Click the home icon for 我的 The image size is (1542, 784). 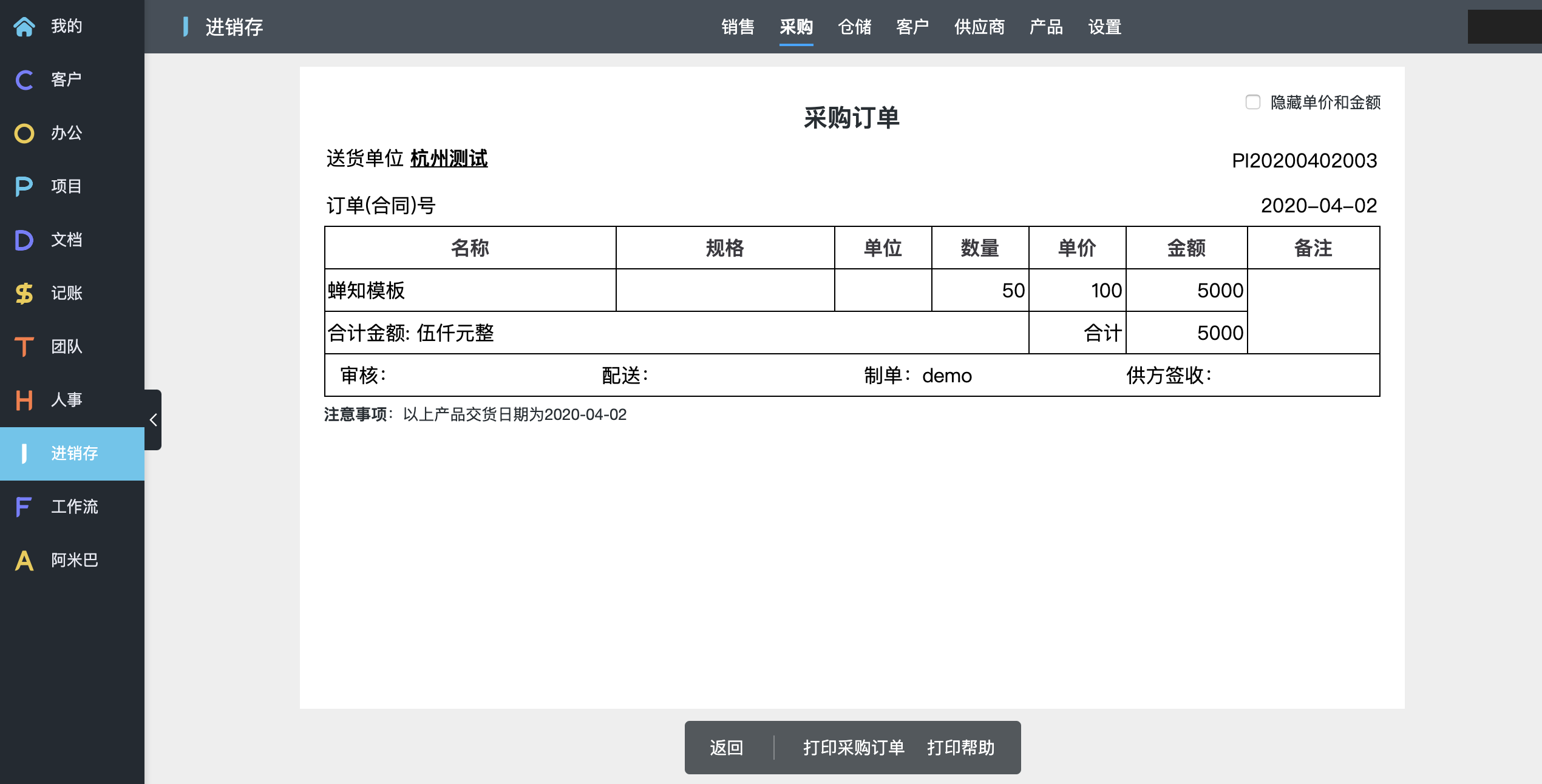click(x=24, y=27)
